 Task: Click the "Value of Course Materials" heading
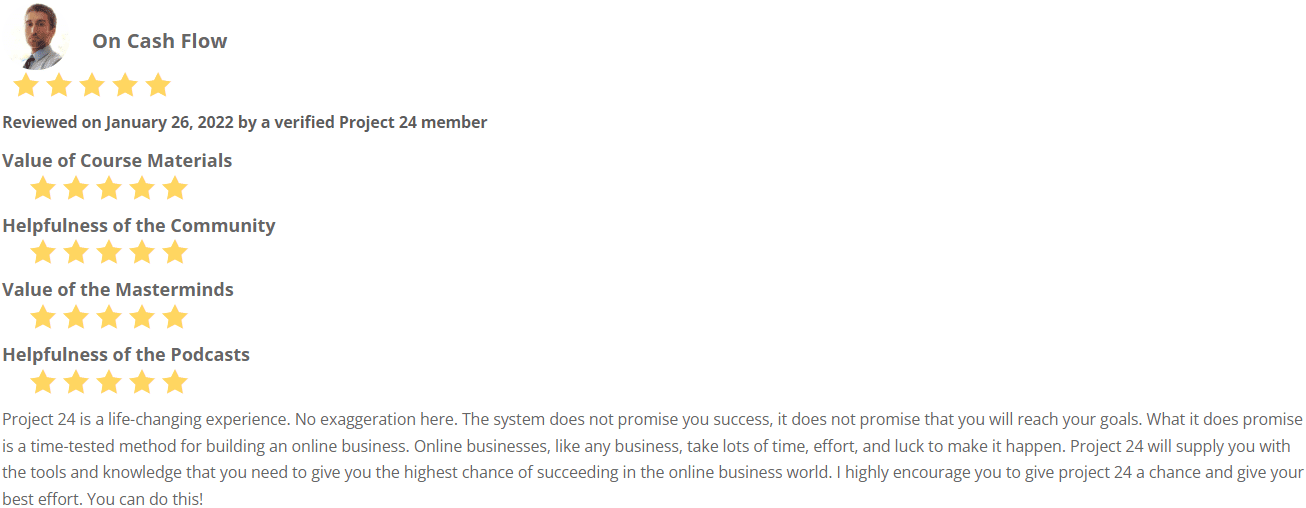[117, 161]
